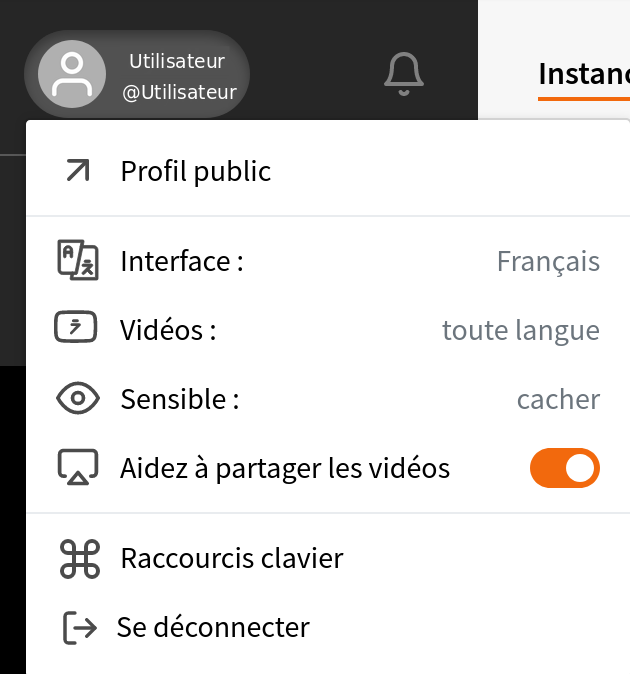Image resolution: width=630 pixels, height=674 pixels.
Task: Click the Interface : label
Action: (x=182, y=262)
